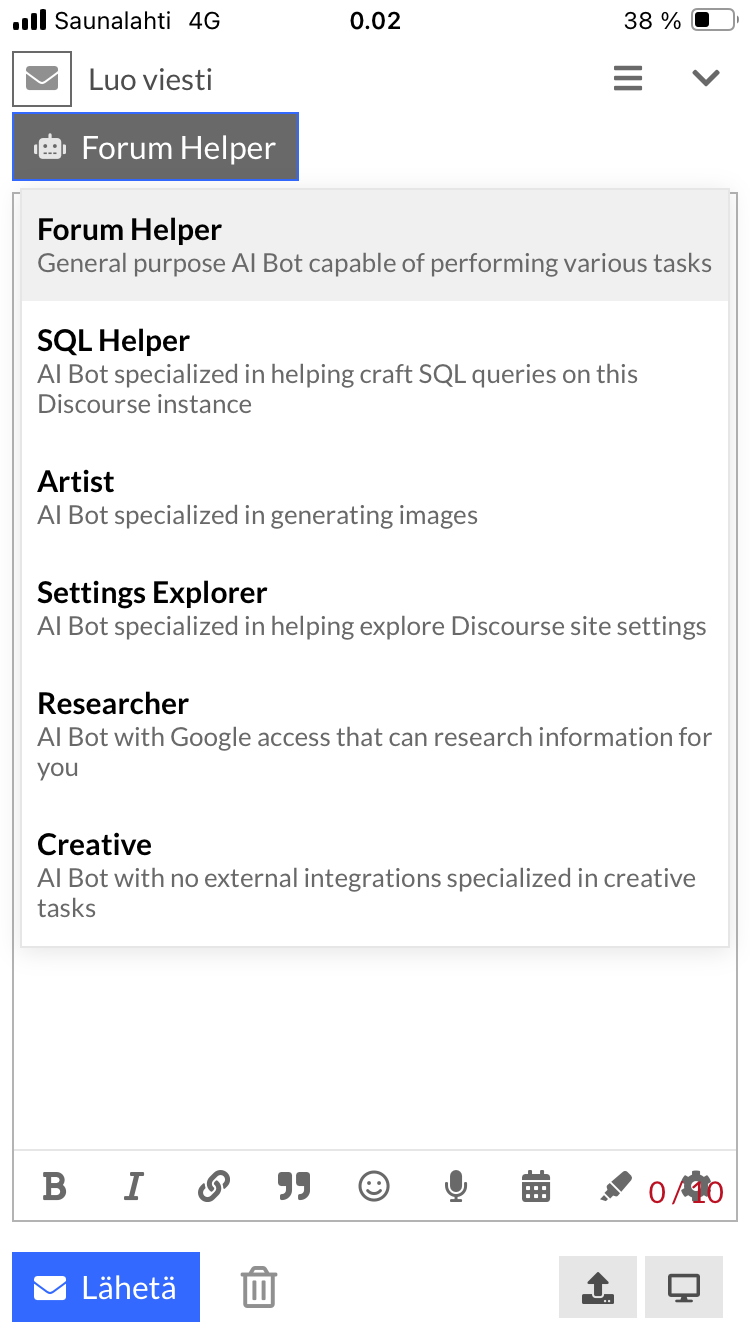Click the highlighter icon in the toolbar
This screenshot has height=1334, width=750.
(616, 1187)
